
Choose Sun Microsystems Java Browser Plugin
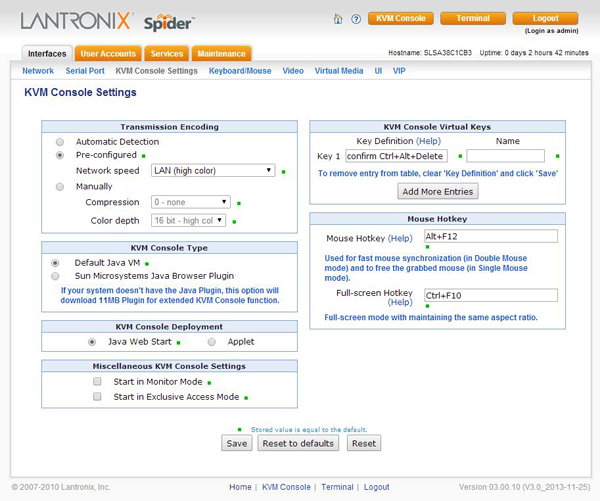click(x=55, y=275)
